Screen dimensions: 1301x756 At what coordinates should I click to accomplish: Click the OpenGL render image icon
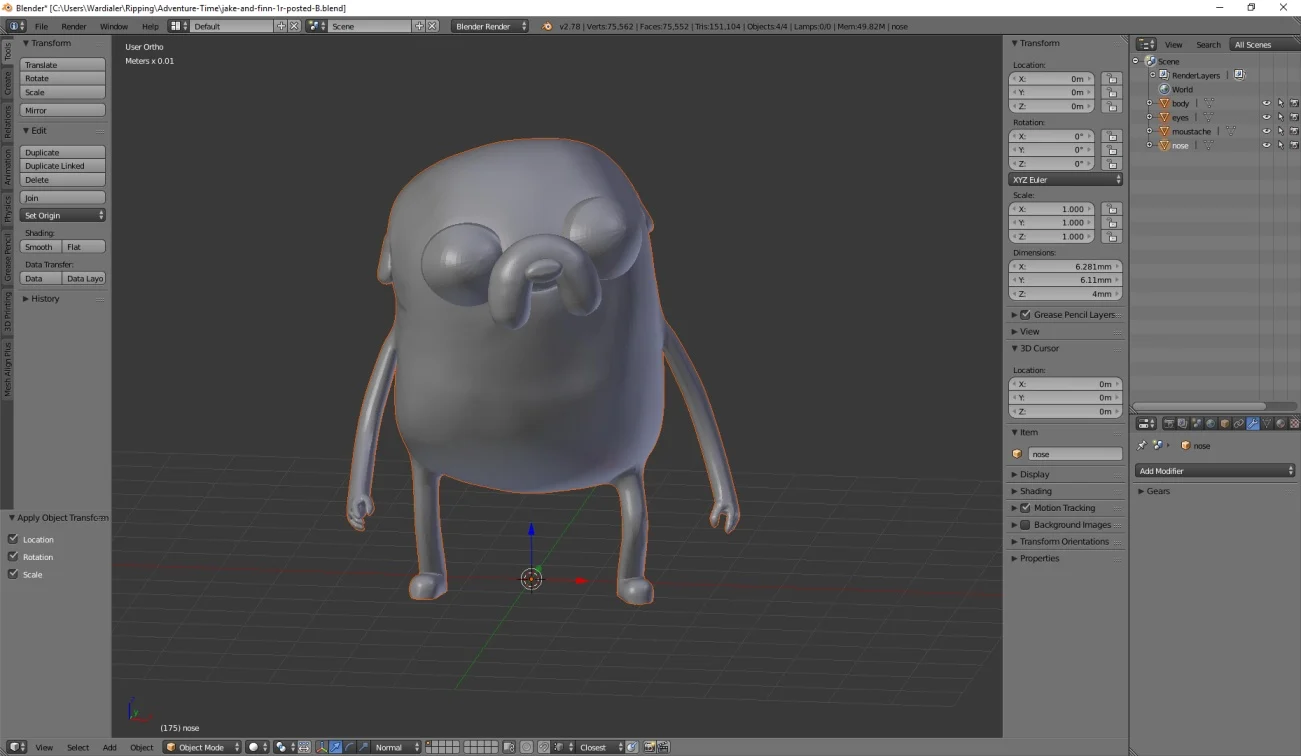click(649, 747)
